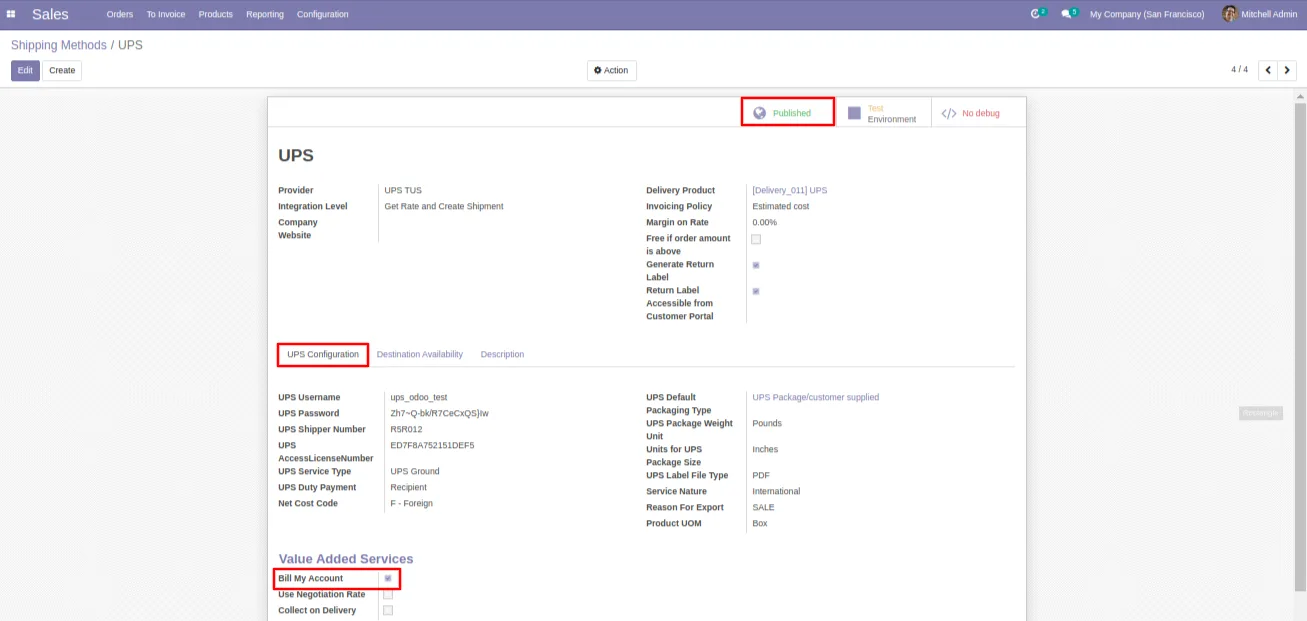This screenshot has width=1307, height=621.
Task: Click the UPS Ground service type value
Action: (415, 471)
